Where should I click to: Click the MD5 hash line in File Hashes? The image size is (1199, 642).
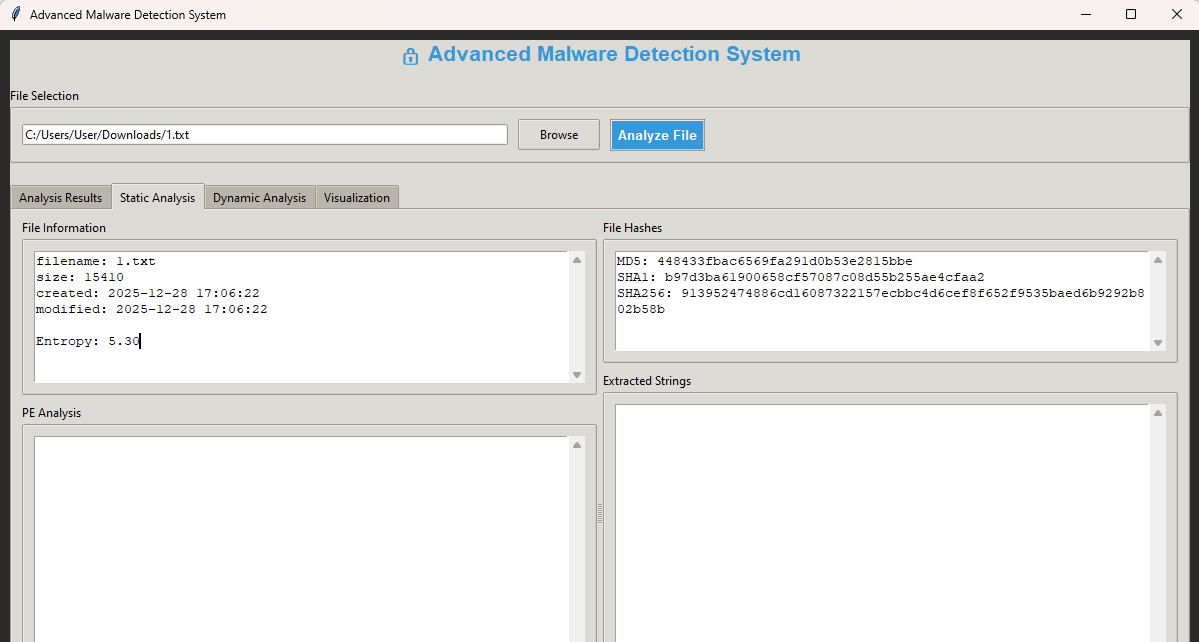764,262
